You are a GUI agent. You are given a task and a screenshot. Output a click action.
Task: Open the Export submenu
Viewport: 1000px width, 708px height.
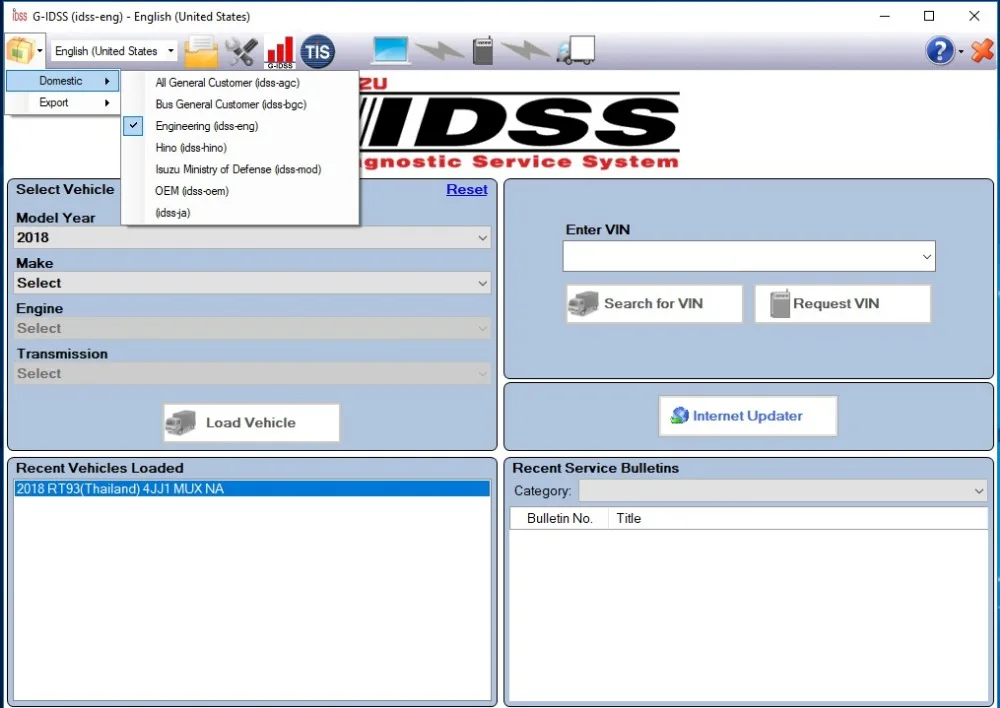(62, 103)
